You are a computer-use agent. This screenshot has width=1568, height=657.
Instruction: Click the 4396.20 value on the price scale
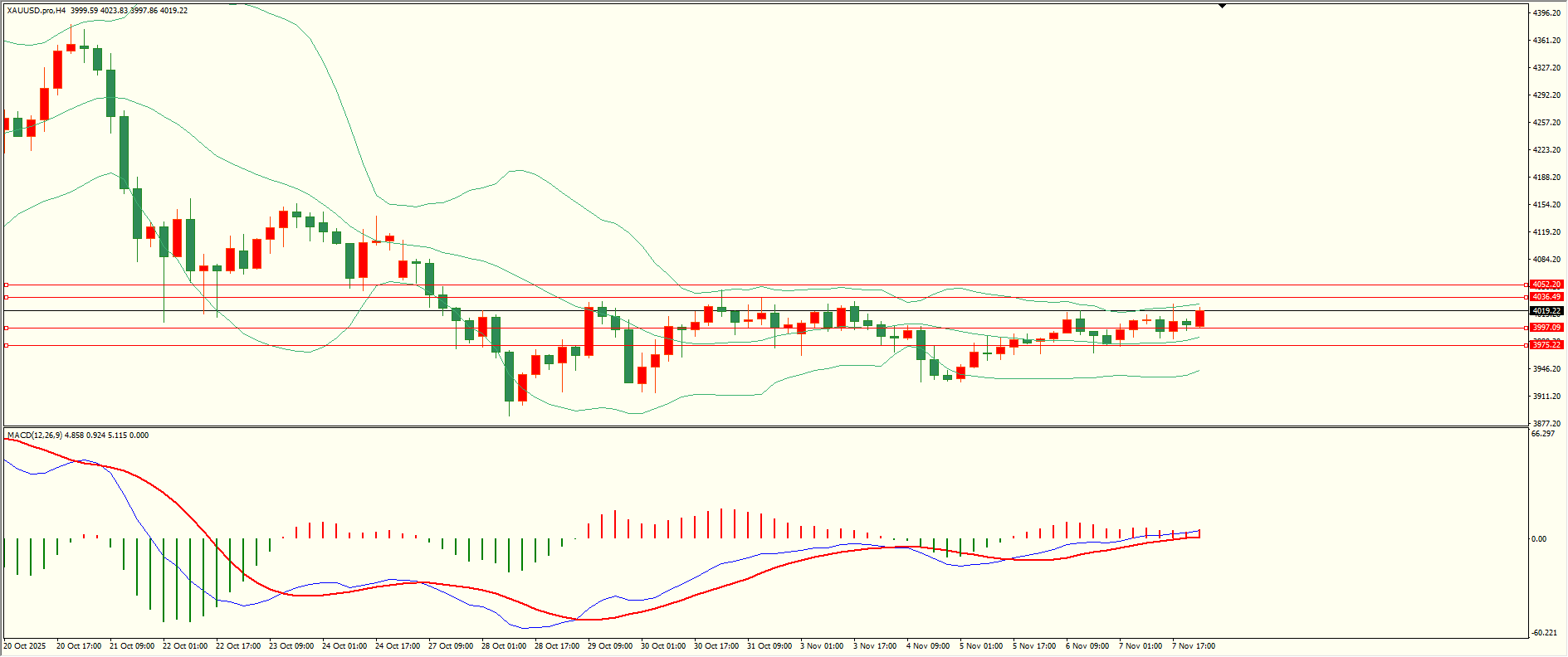point(1546,13)
